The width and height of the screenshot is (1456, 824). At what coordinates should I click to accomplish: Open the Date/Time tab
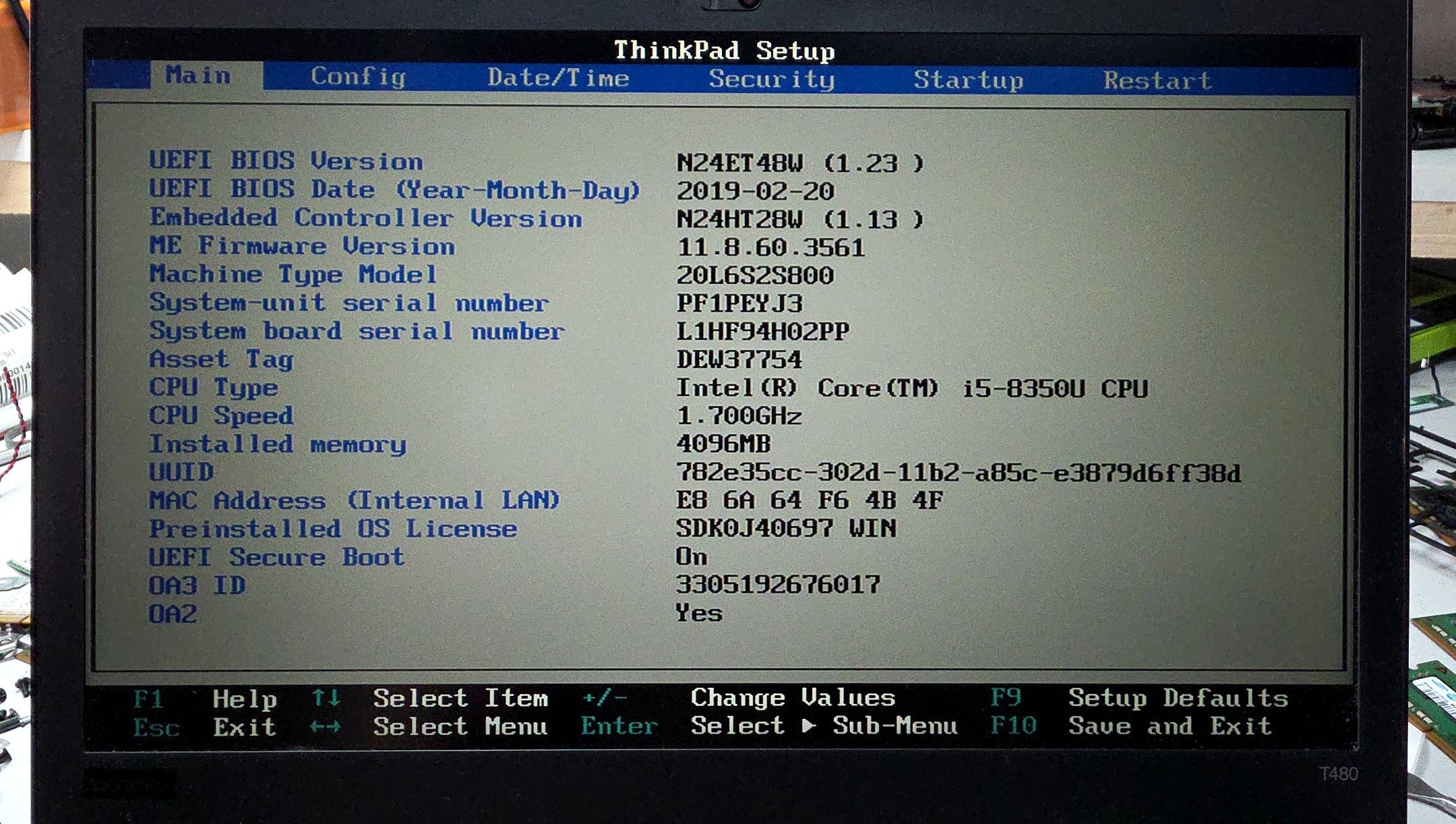tap(558, 78)
